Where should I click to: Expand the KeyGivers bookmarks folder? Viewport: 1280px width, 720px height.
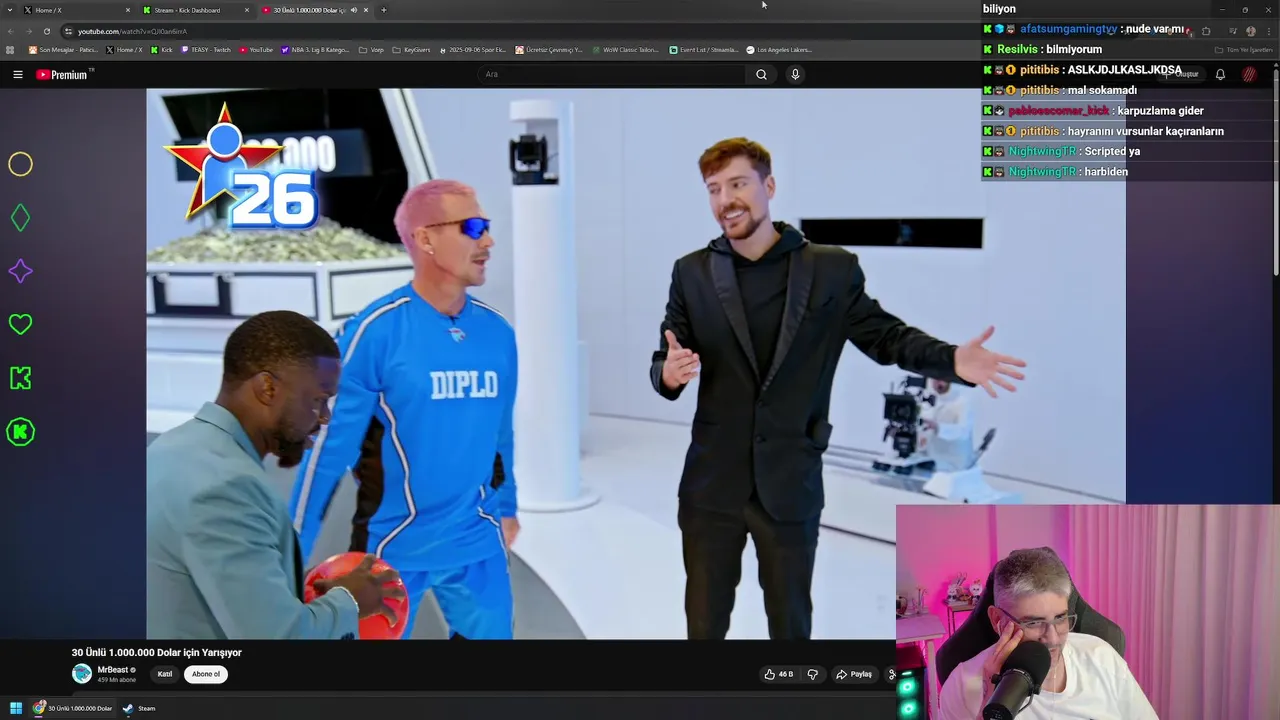(x=412, y=49)
